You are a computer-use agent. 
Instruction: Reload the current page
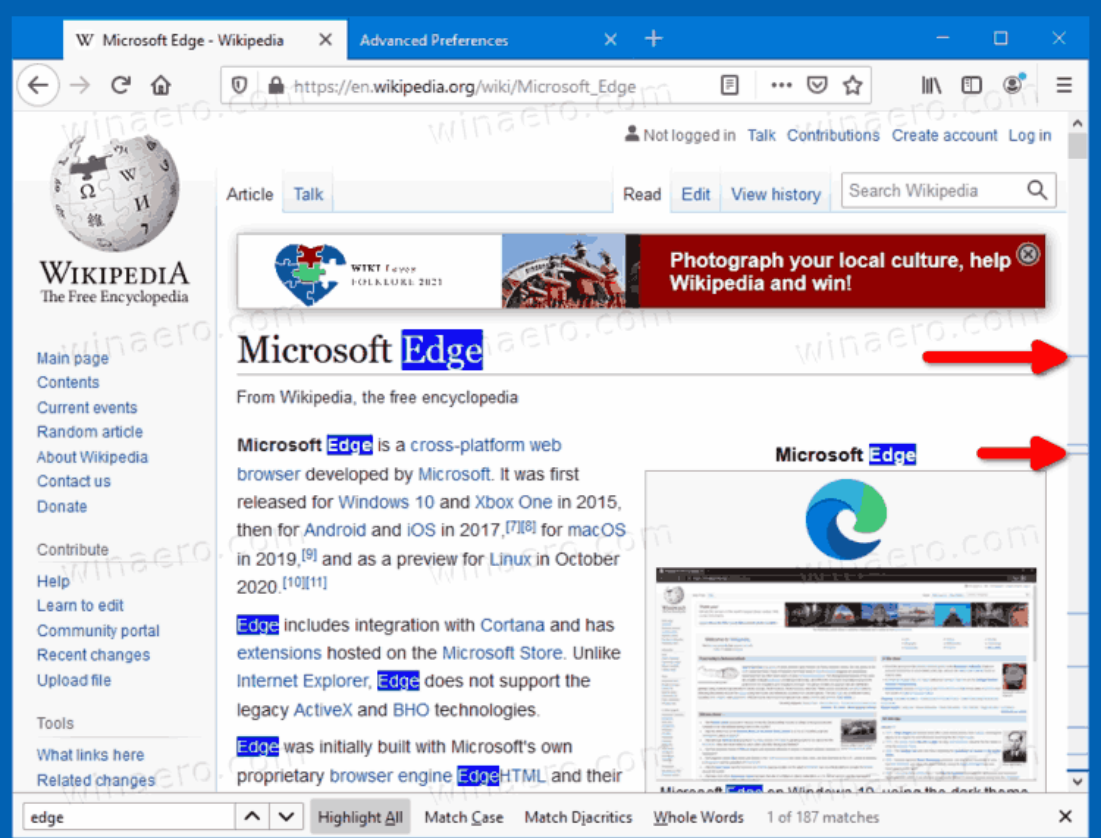tap(121, 86)
